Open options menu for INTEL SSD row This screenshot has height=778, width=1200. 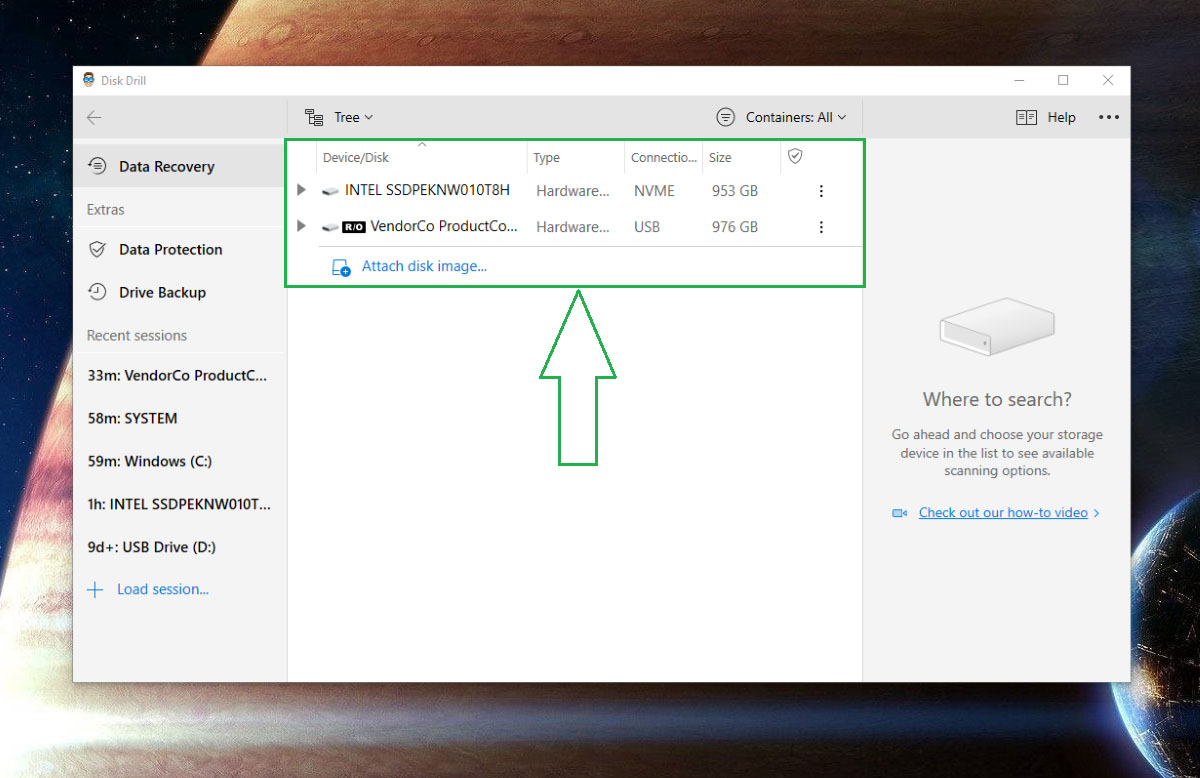coord(821,191)
